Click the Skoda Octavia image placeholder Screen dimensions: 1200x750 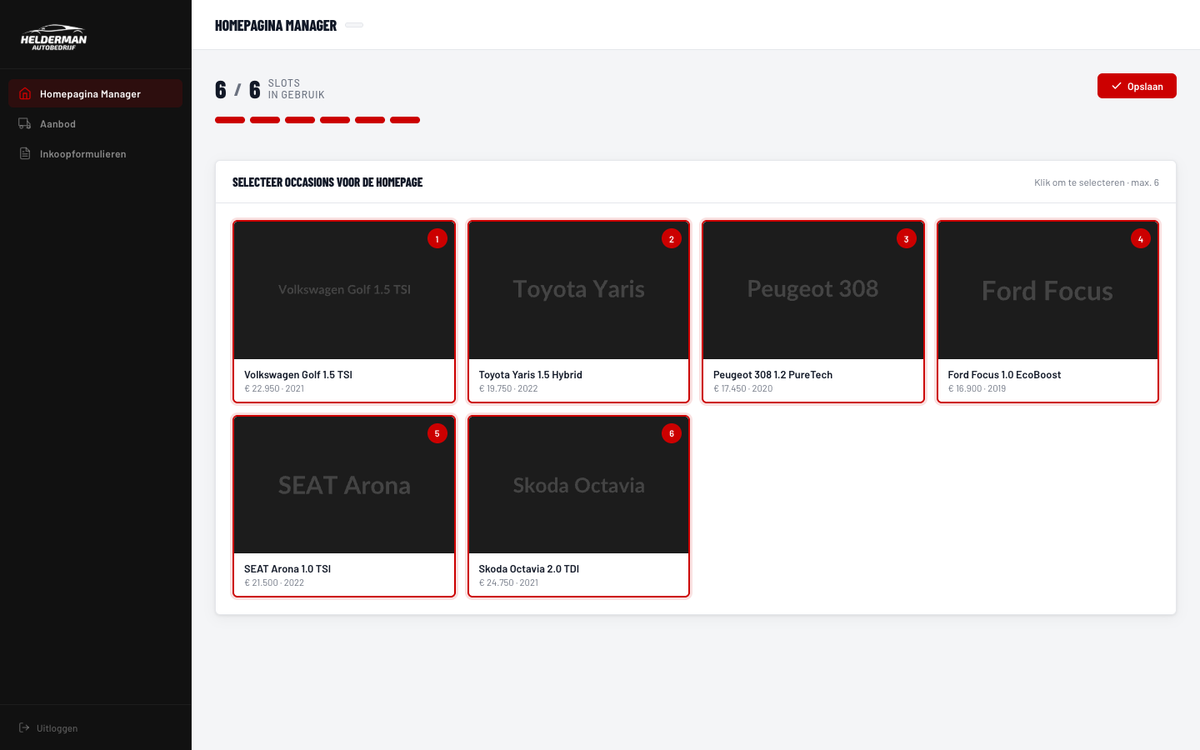[x=579, y=485]
